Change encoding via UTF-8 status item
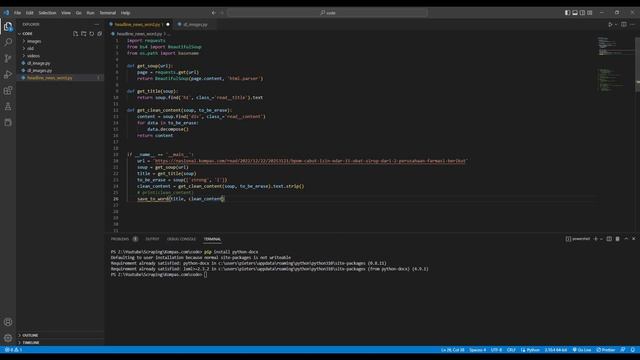 click(496, 350)
